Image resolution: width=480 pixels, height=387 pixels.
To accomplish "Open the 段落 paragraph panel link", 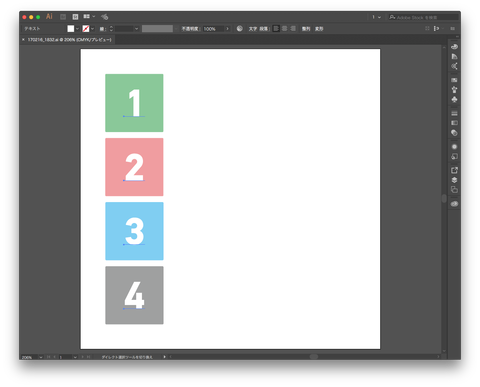I will coord(264,29).
